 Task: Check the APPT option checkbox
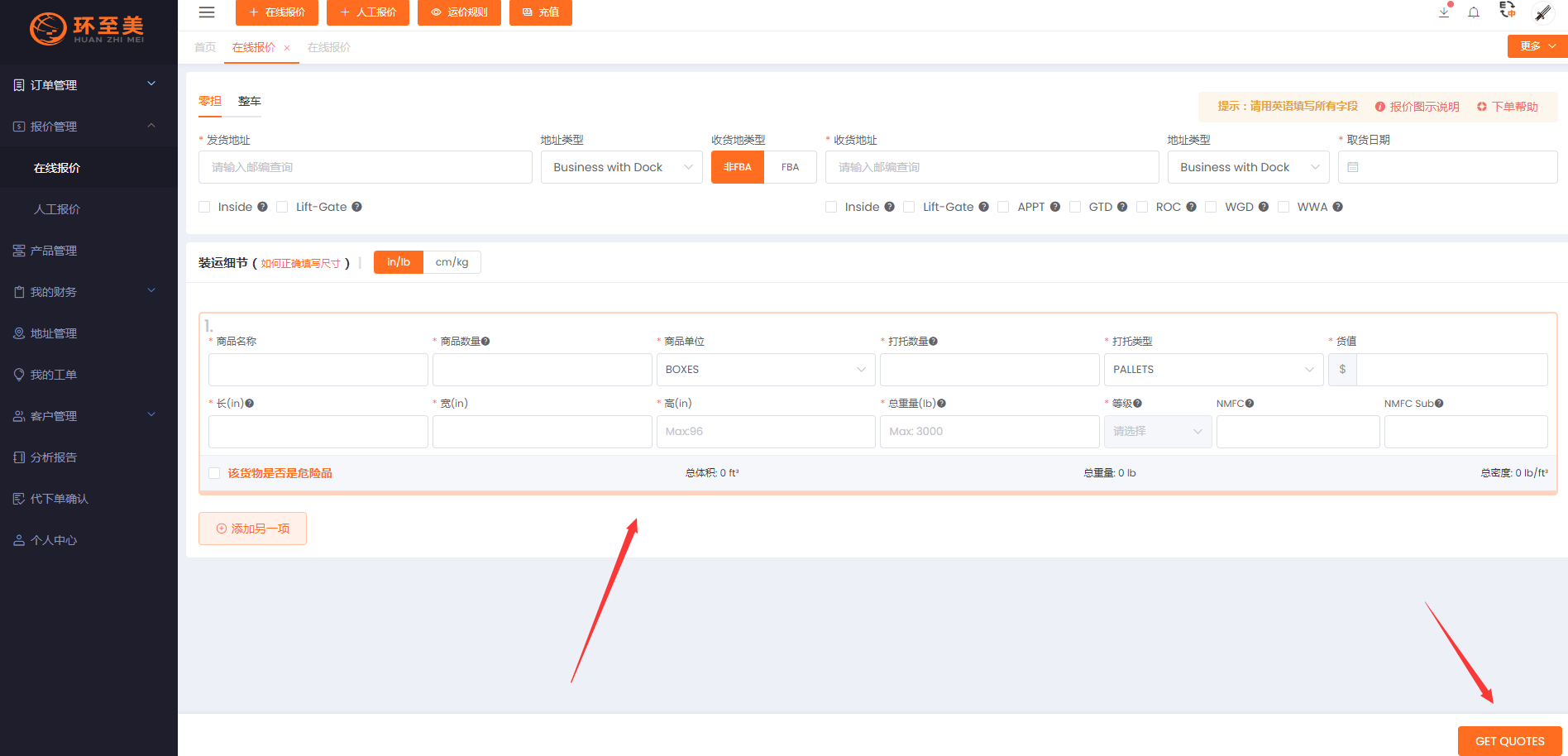pos(1003,207)
